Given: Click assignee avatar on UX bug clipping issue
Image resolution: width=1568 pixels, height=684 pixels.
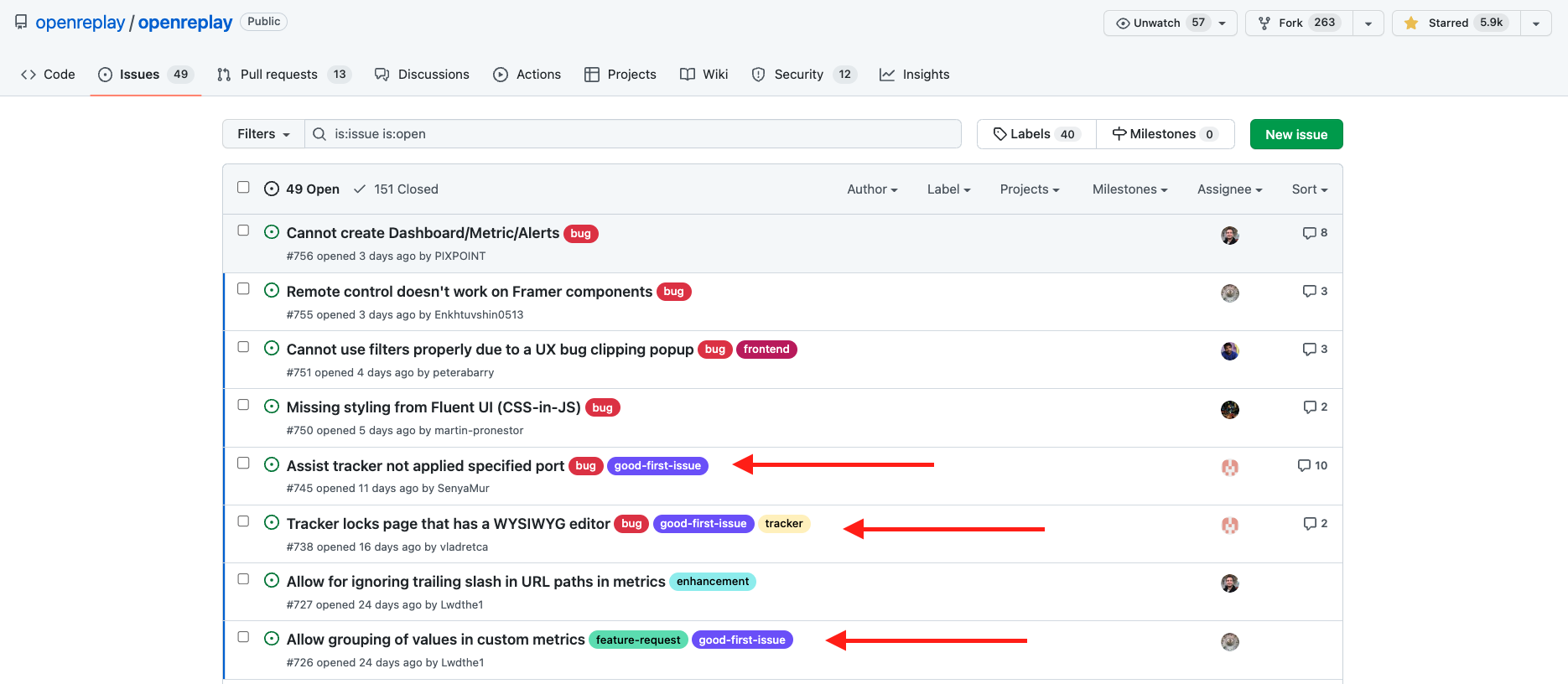Looking at the screenshot, I should 1230,351.
